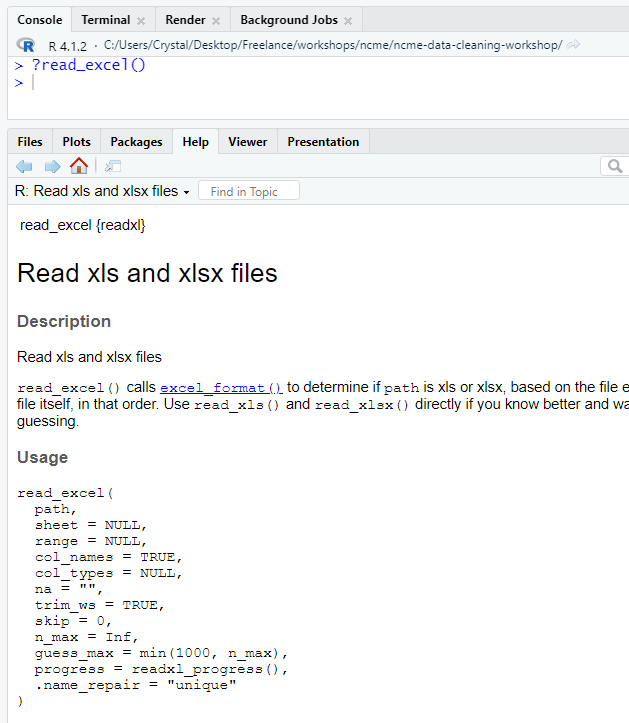Click the Find in Topic field

249,191
